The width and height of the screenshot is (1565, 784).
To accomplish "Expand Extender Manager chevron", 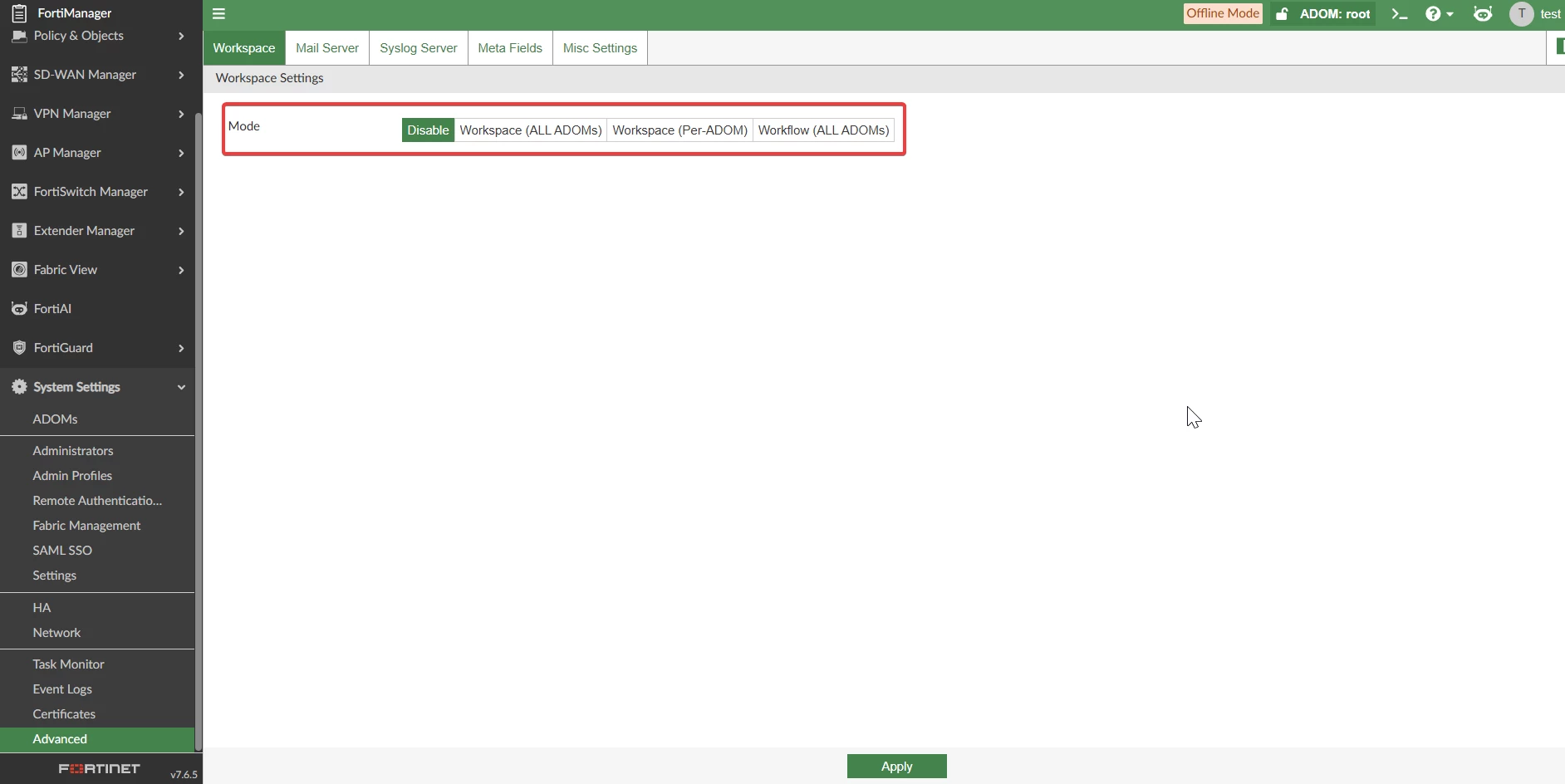I will [x=181, y=231].
